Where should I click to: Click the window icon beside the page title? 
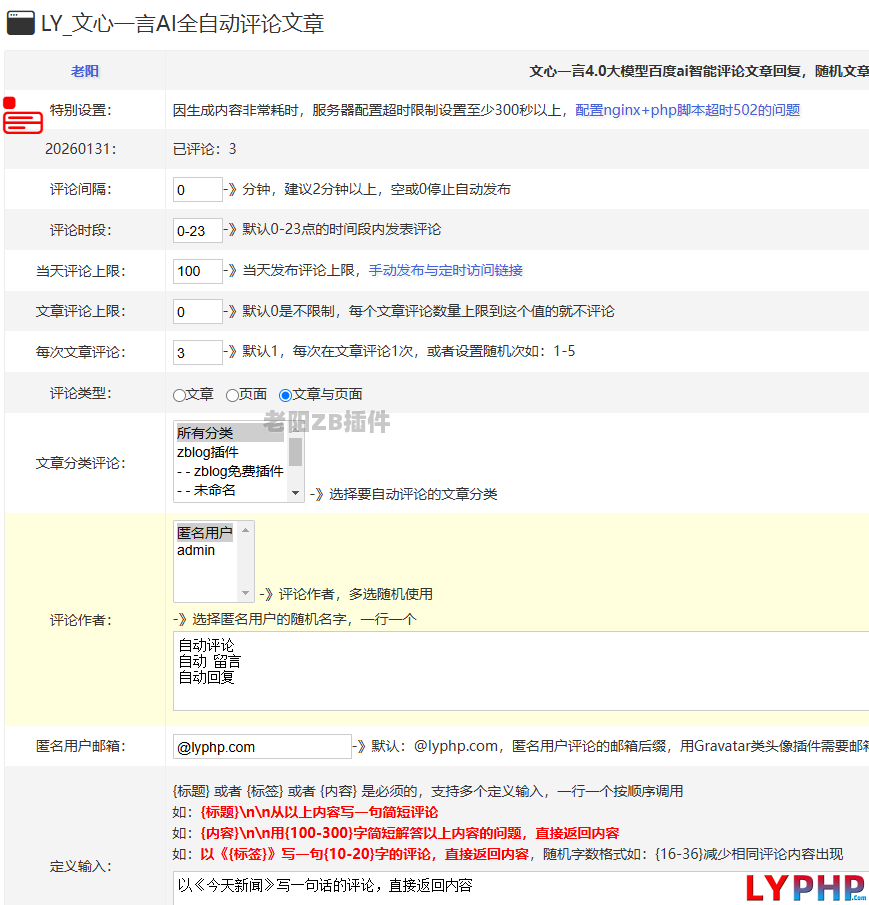pyautogui.click(x=20, y=24)
